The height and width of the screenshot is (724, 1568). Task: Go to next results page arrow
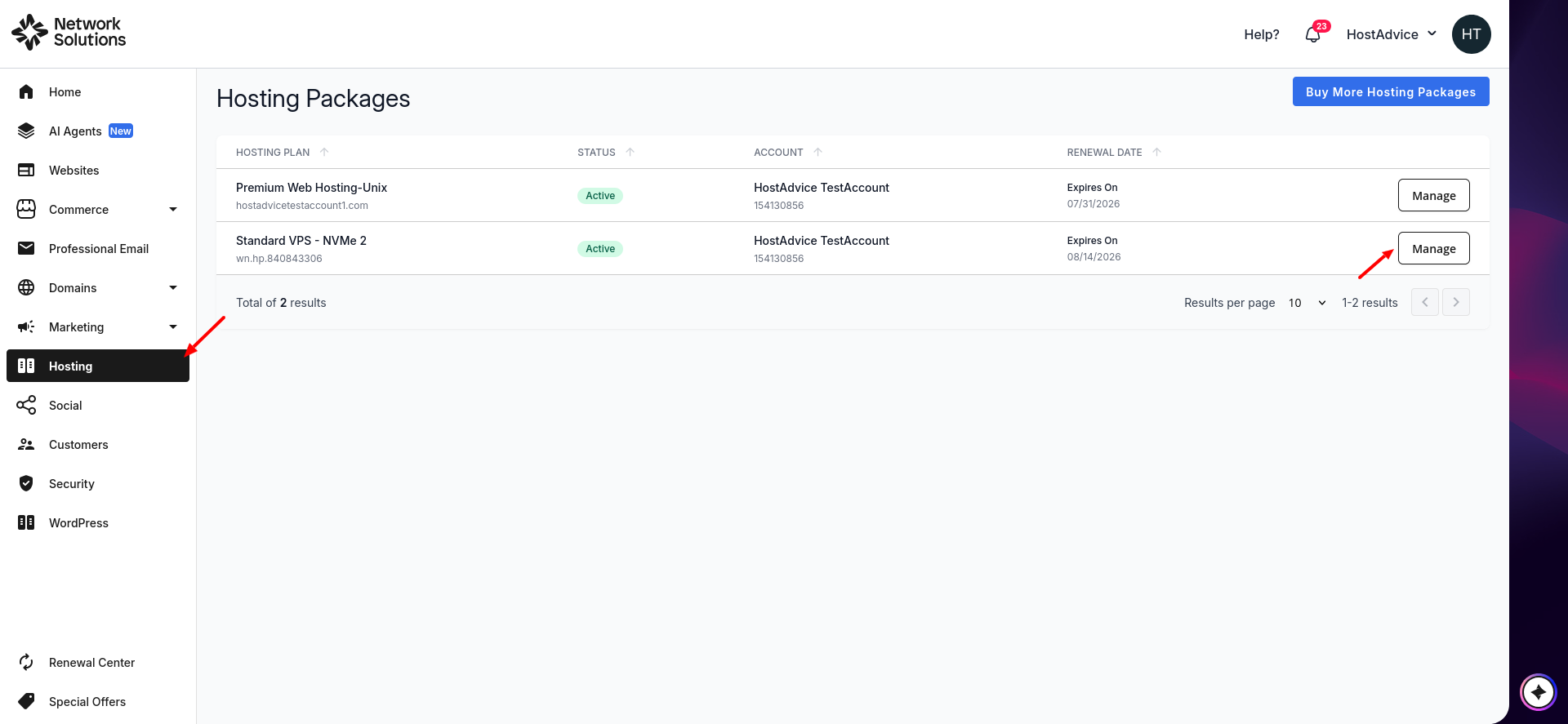[1456, 302]
